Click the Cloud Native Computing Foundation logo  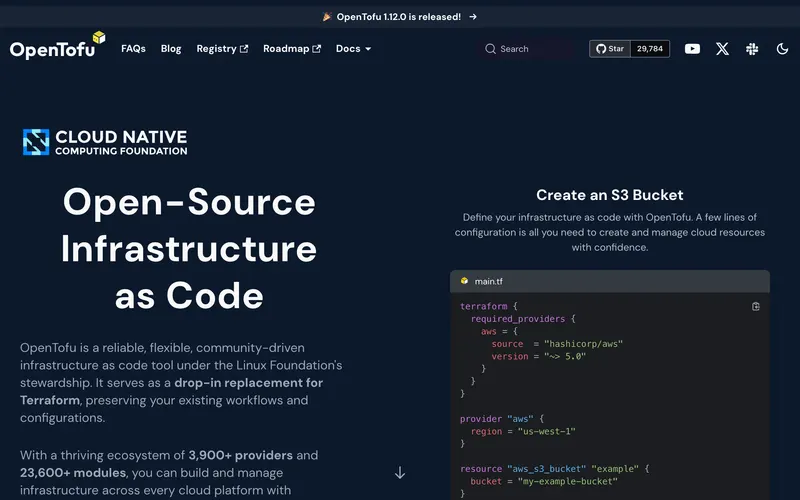pos(105,142)
